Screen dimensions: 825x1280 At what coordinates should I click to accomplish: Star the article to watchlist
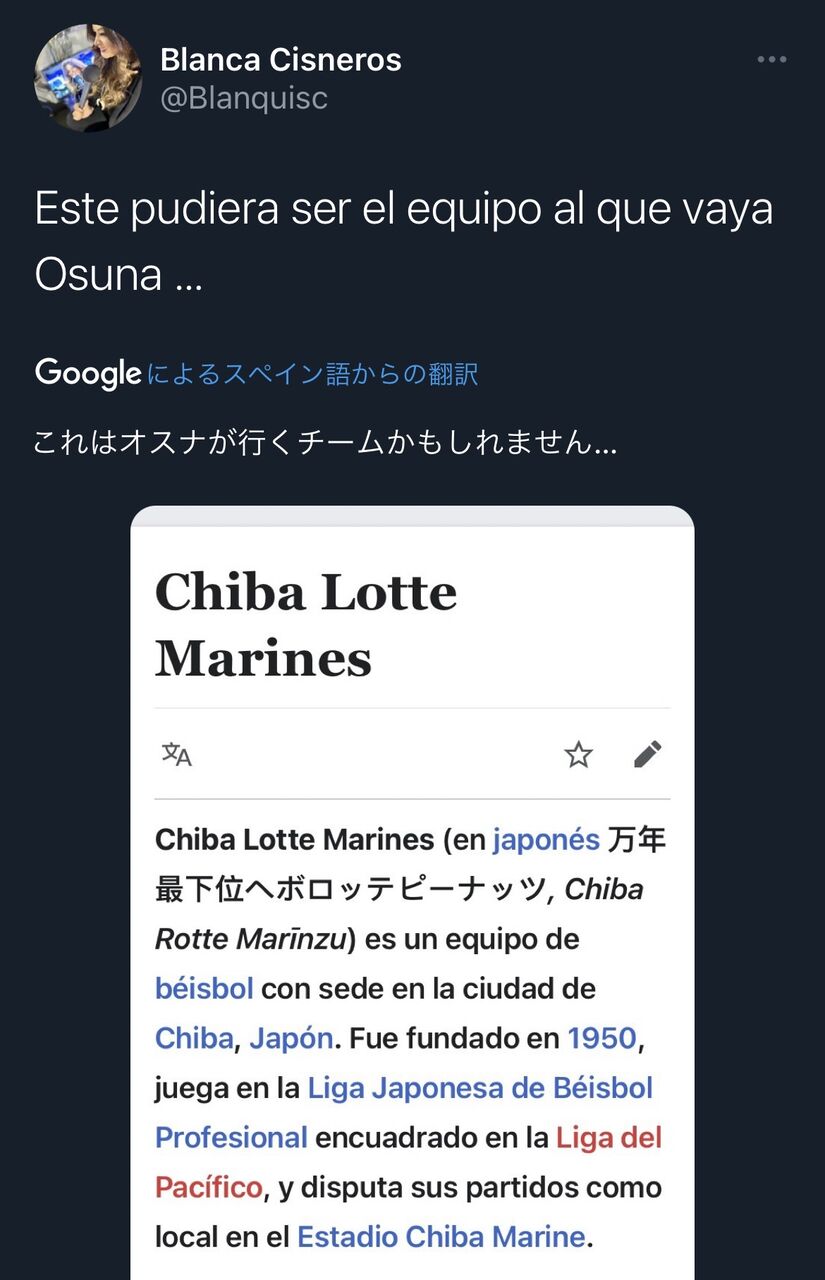[578, 755]
